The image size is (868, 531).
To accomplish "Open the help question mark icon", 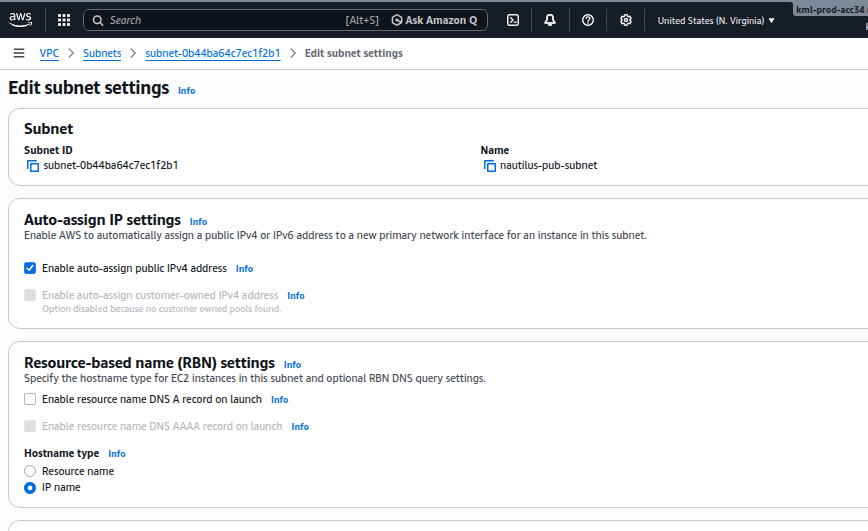I will pyautogui.click(x=588, y=20).
